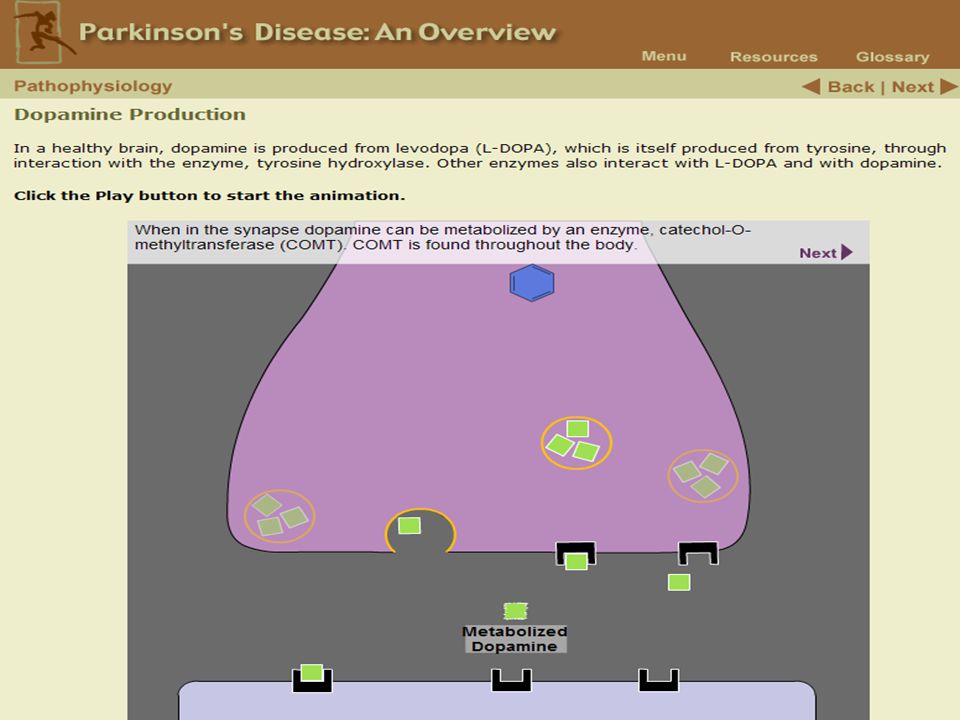Open the Resources page
Viewport: 960px width, 720px height.
pos(773,57)
